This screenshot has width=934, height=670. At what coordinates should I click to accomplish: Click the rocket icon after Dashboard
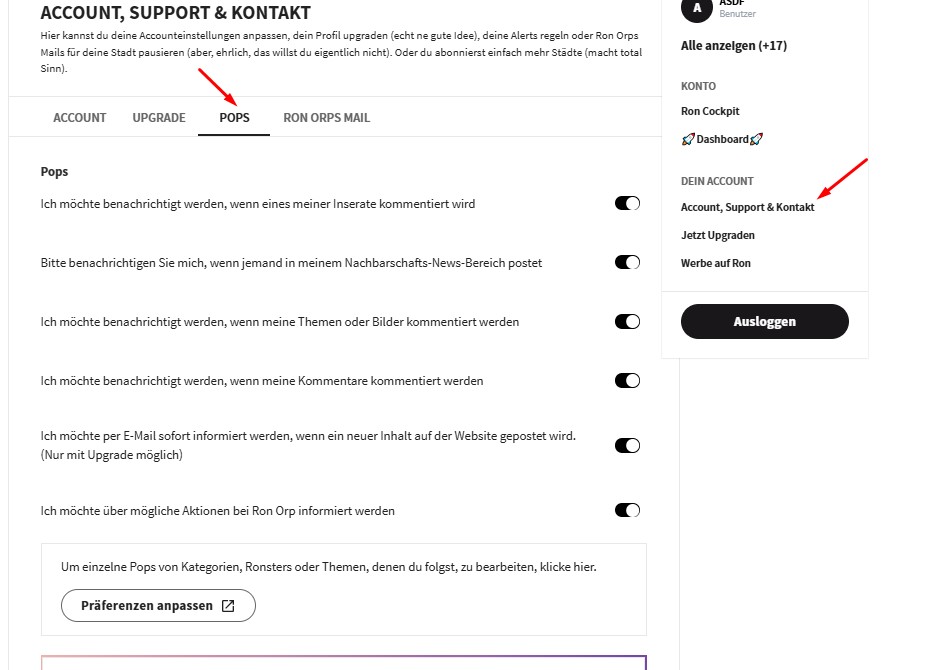click(757, 140)
